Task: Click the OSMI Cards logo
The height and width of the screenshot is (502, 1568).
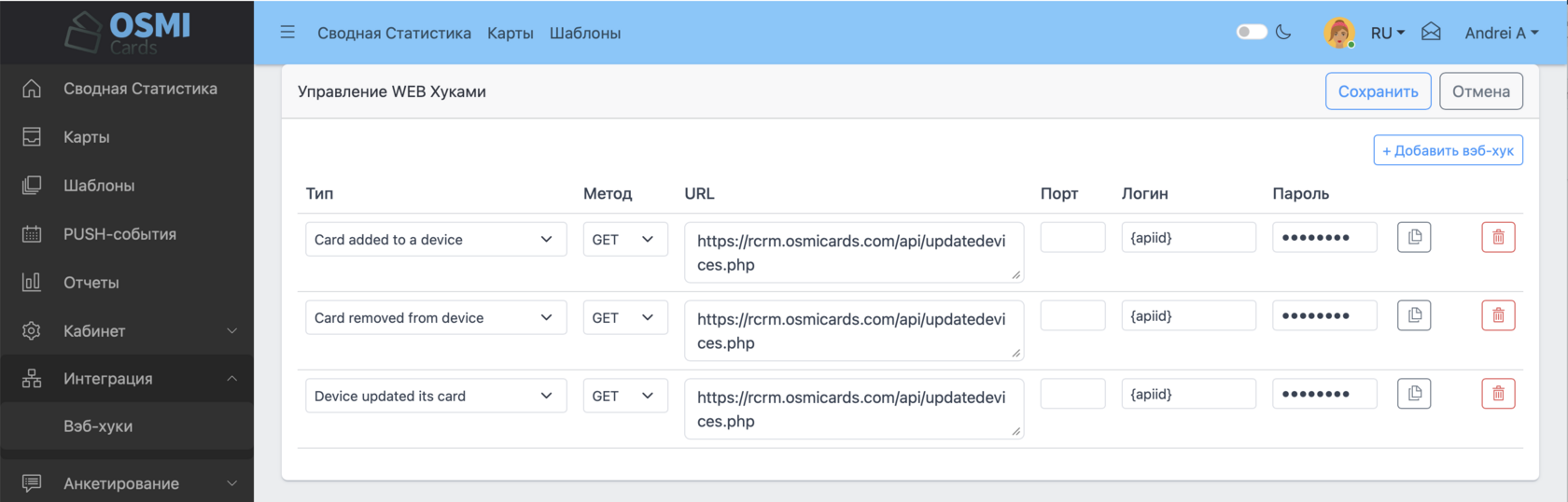Action: click(128, 32)
